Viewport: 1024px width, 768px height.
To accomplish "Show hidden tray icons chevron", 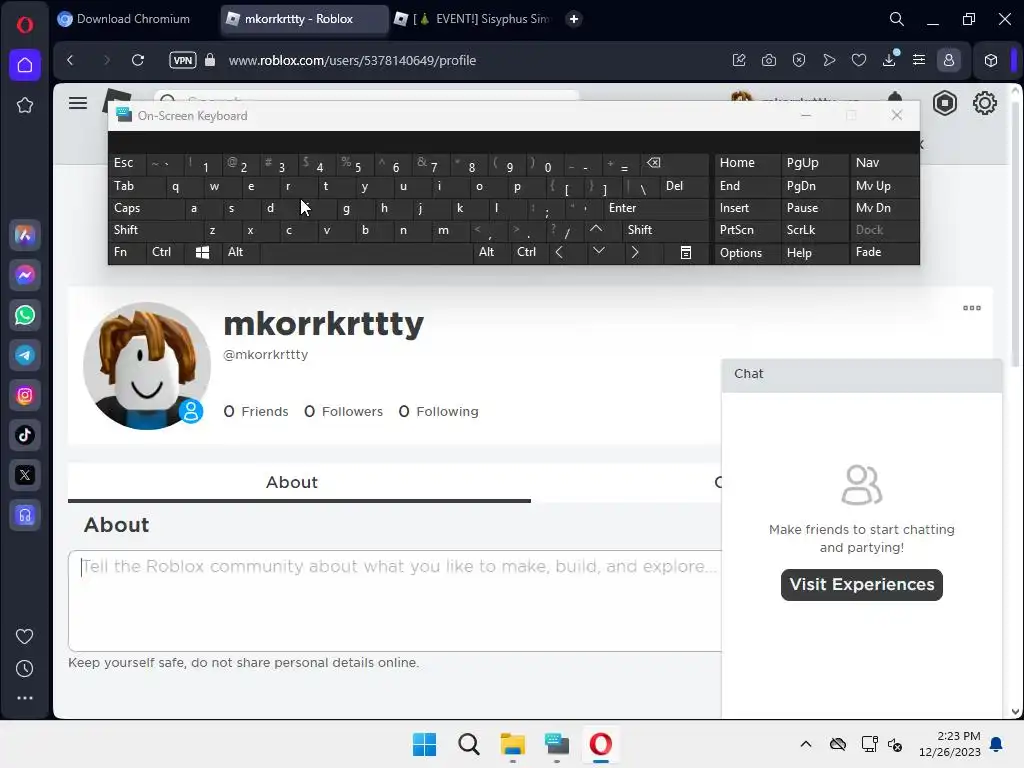I will coord(805,744).
